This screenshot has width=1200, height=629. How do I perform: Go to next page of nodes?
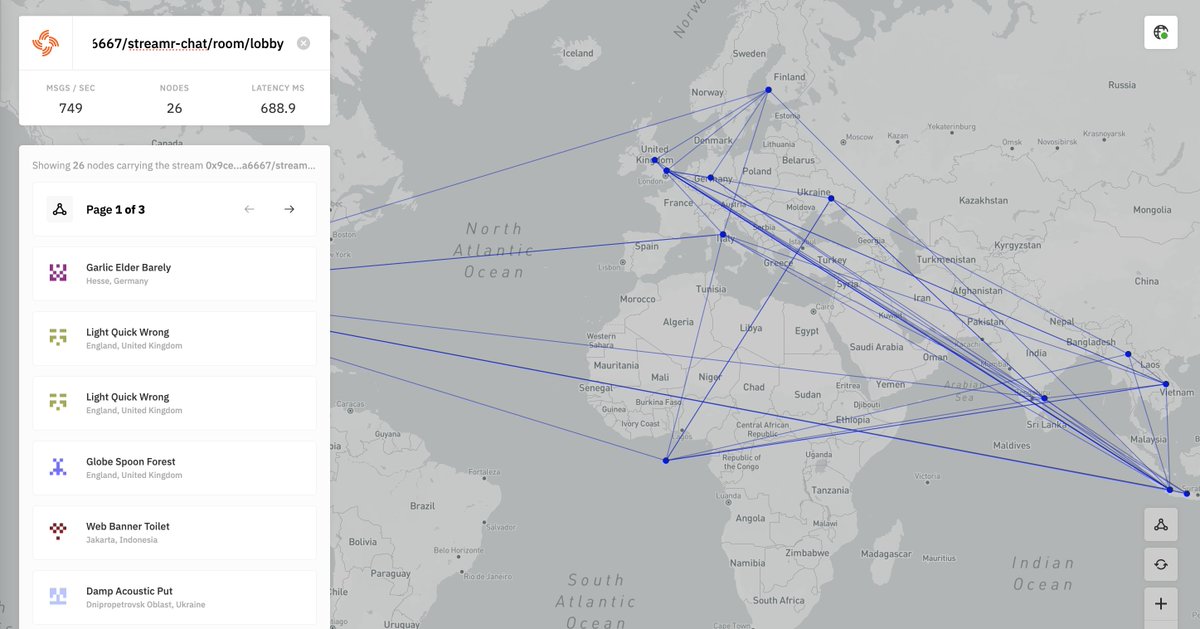coord(289,209)
